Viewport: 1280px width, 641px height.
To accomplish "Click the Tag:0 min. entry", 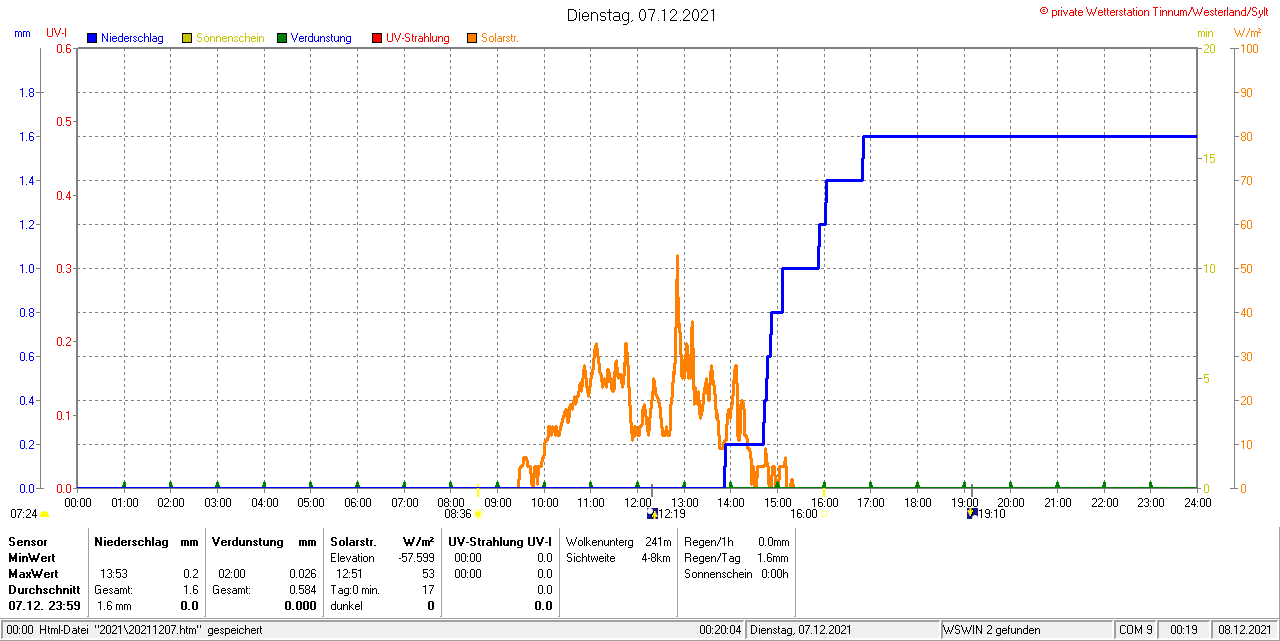I will tap(355, 590).
